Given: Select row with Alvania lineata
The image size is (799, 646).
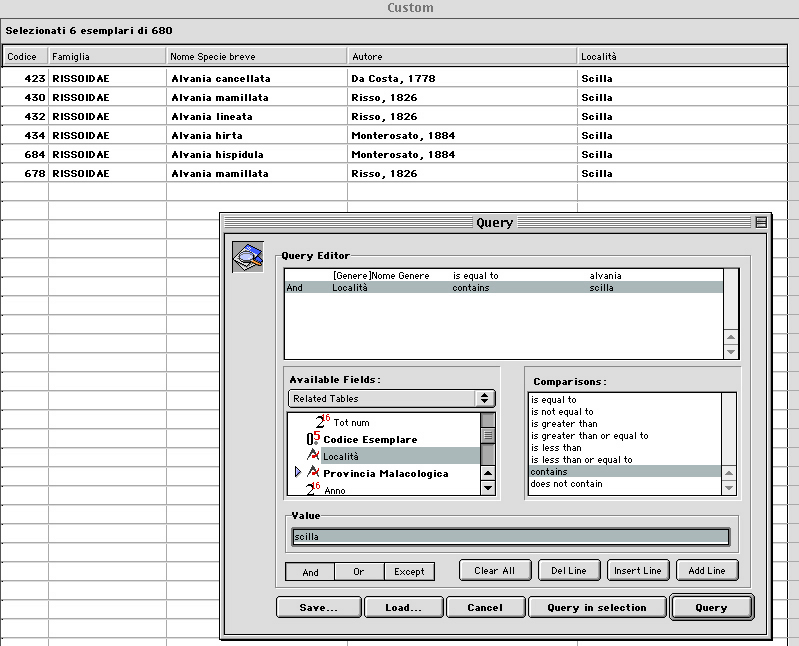Looking at the screenshot, I should pos(394,116).
